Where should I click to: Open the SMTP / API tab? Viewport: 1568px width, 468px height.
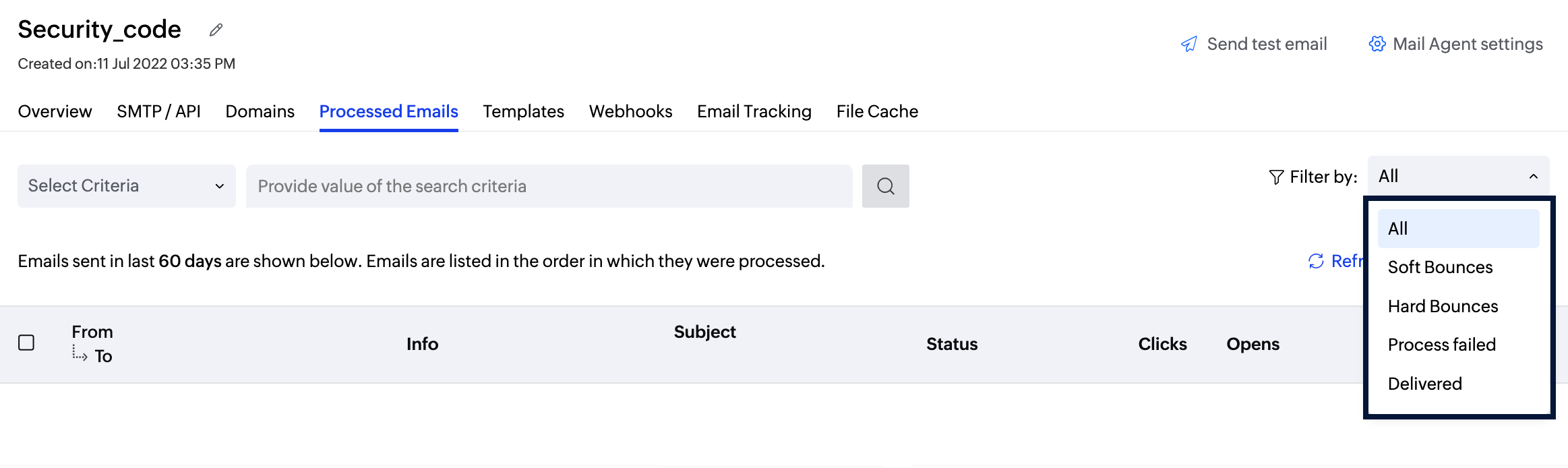(x=158, y=112)
